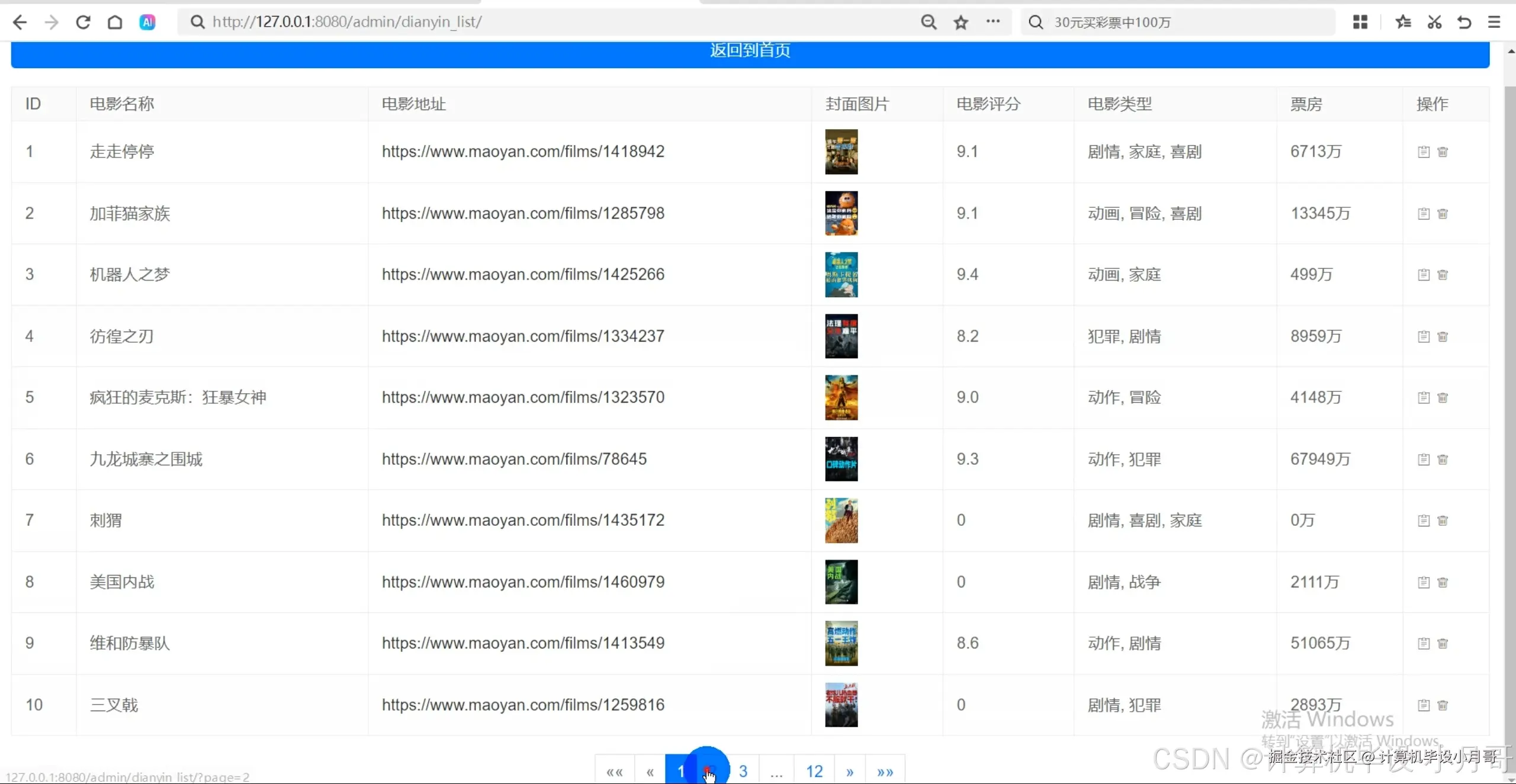Click the zoom magnifier icon in address bar
The height and width of the screenshot is (784, 1516).
click(x=929, y=23)
